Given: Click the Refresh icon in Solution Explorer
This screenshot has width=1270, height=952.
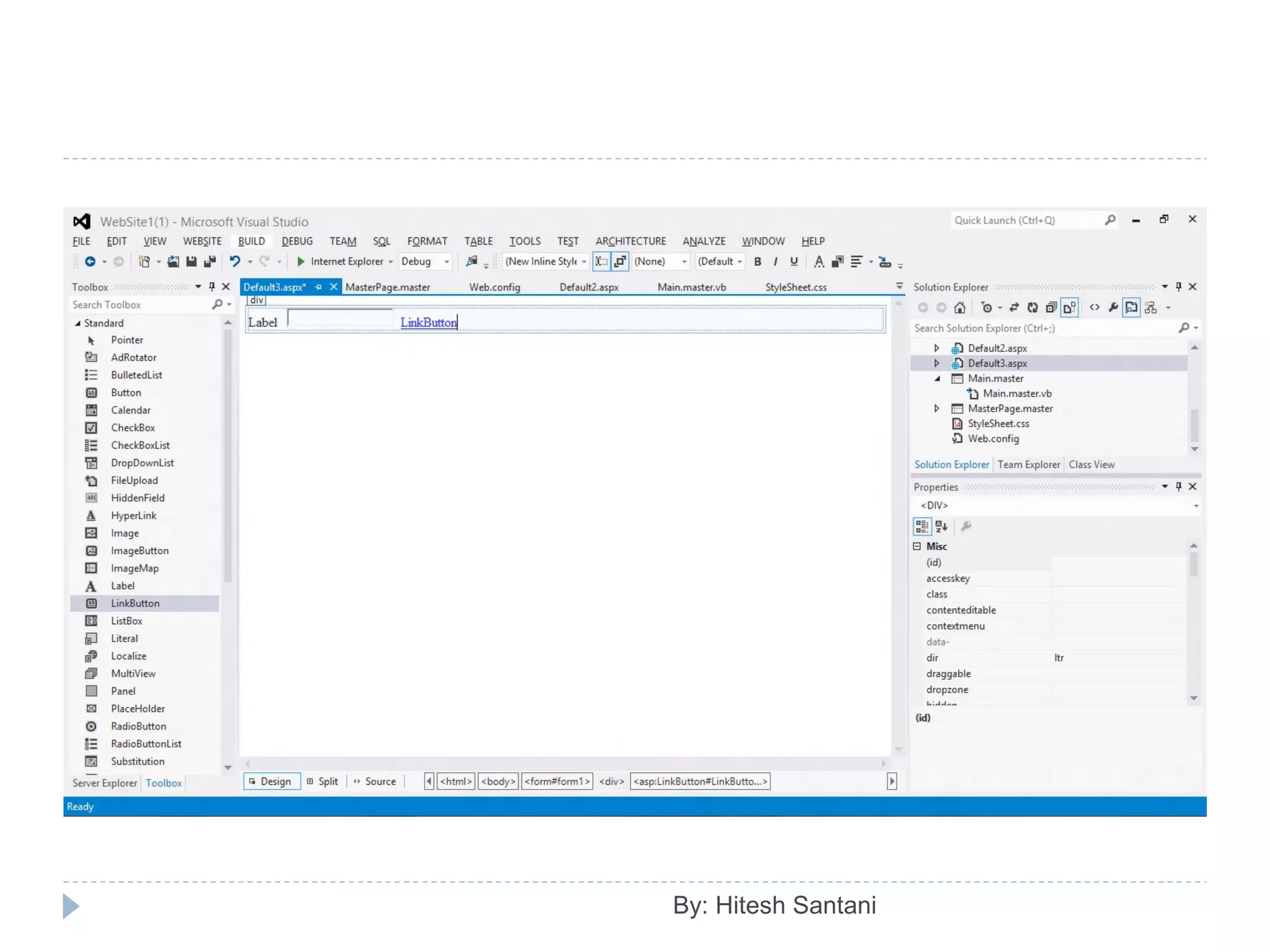Looking at the screenshot, I should point(1032,307).
